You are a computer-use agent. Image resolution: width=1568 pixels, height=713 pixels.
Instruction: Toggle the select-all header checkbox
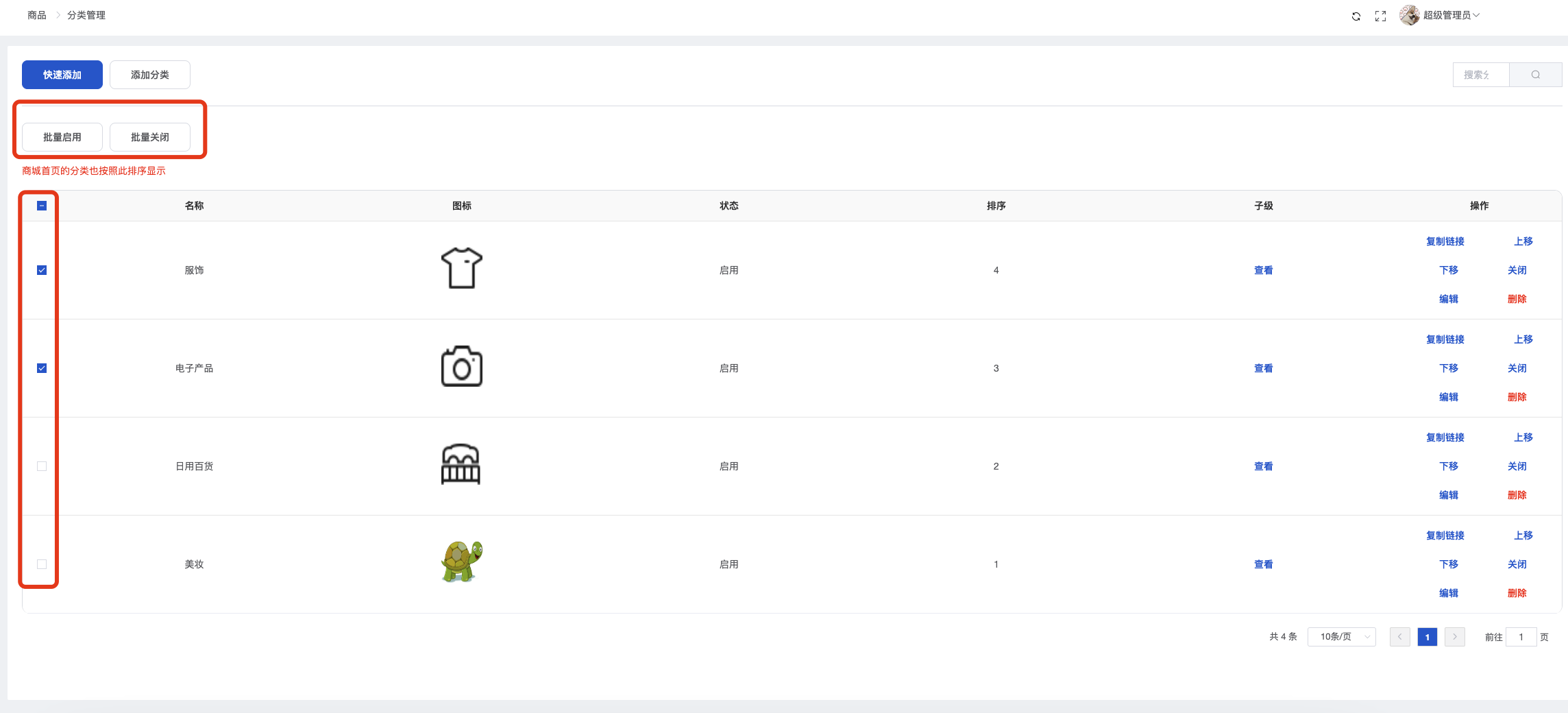click(x=42, y=206)
